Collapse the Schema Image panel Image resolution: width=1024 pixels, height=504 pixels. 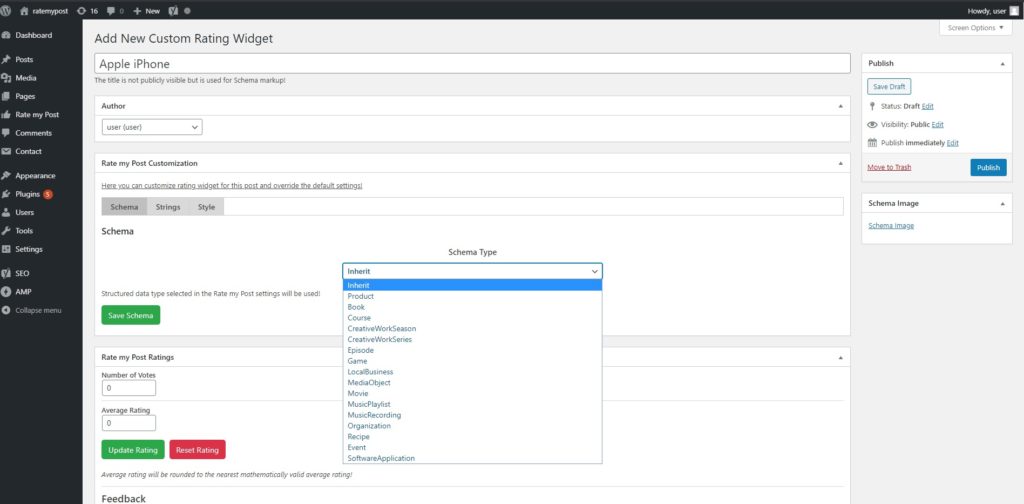tap(1002, 204)
